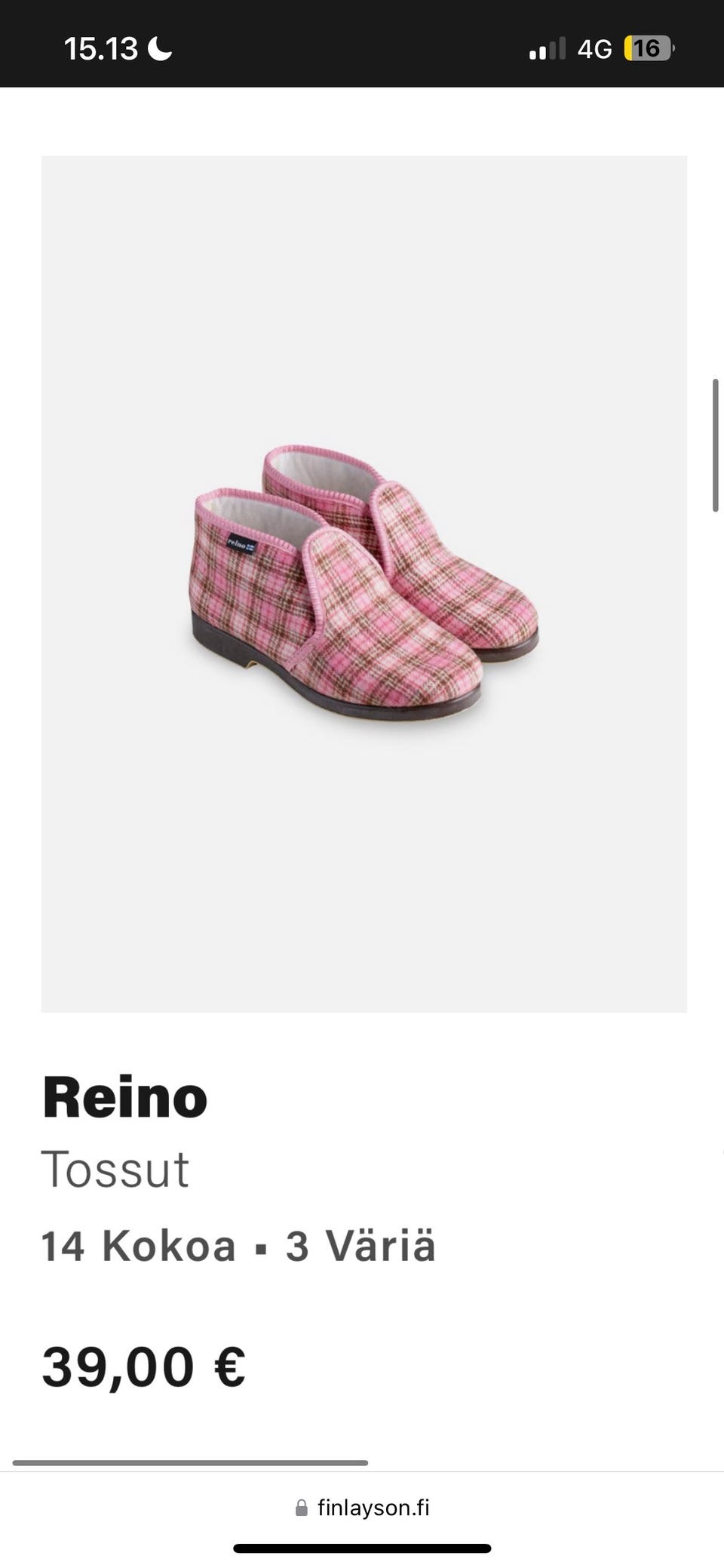724x1568 pixels.
Task: Tap the 15.13 clock in status bar
Action: (x=101, y=49)
